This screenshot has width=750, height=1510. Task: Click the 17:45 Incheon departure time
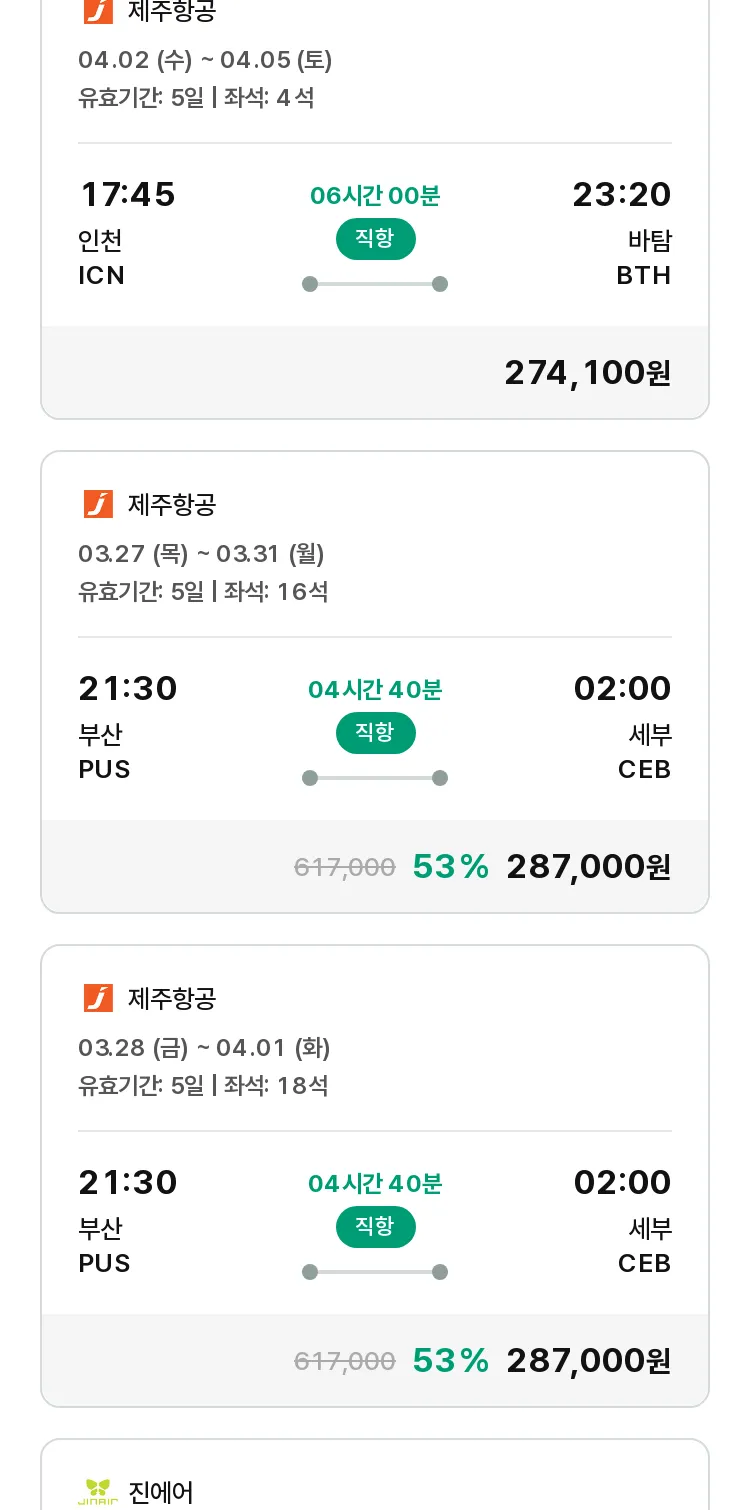pyautogui.click(x=127, y=195)
